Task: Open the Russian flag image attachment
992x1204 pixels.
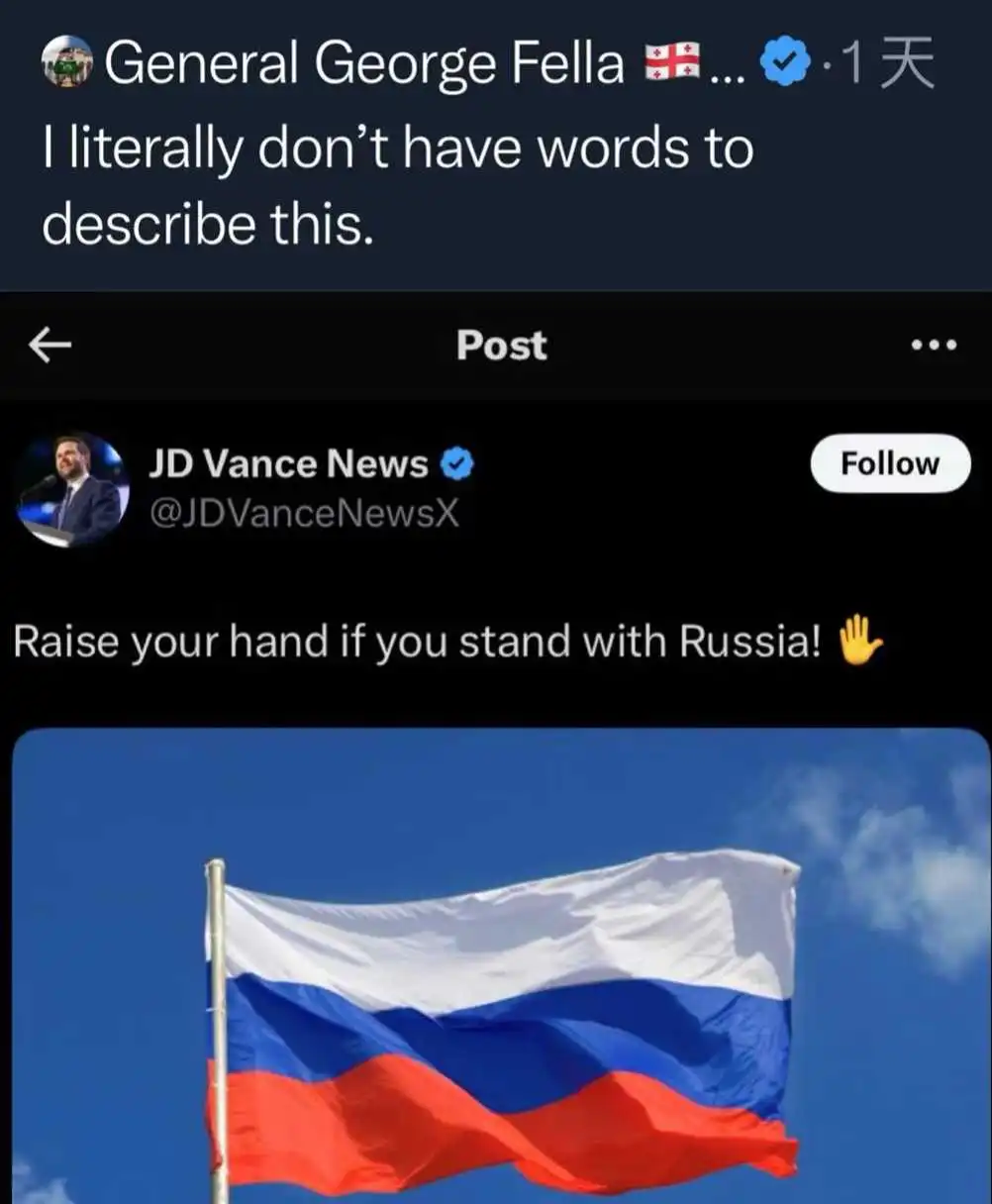Action: tap(501, 965)
